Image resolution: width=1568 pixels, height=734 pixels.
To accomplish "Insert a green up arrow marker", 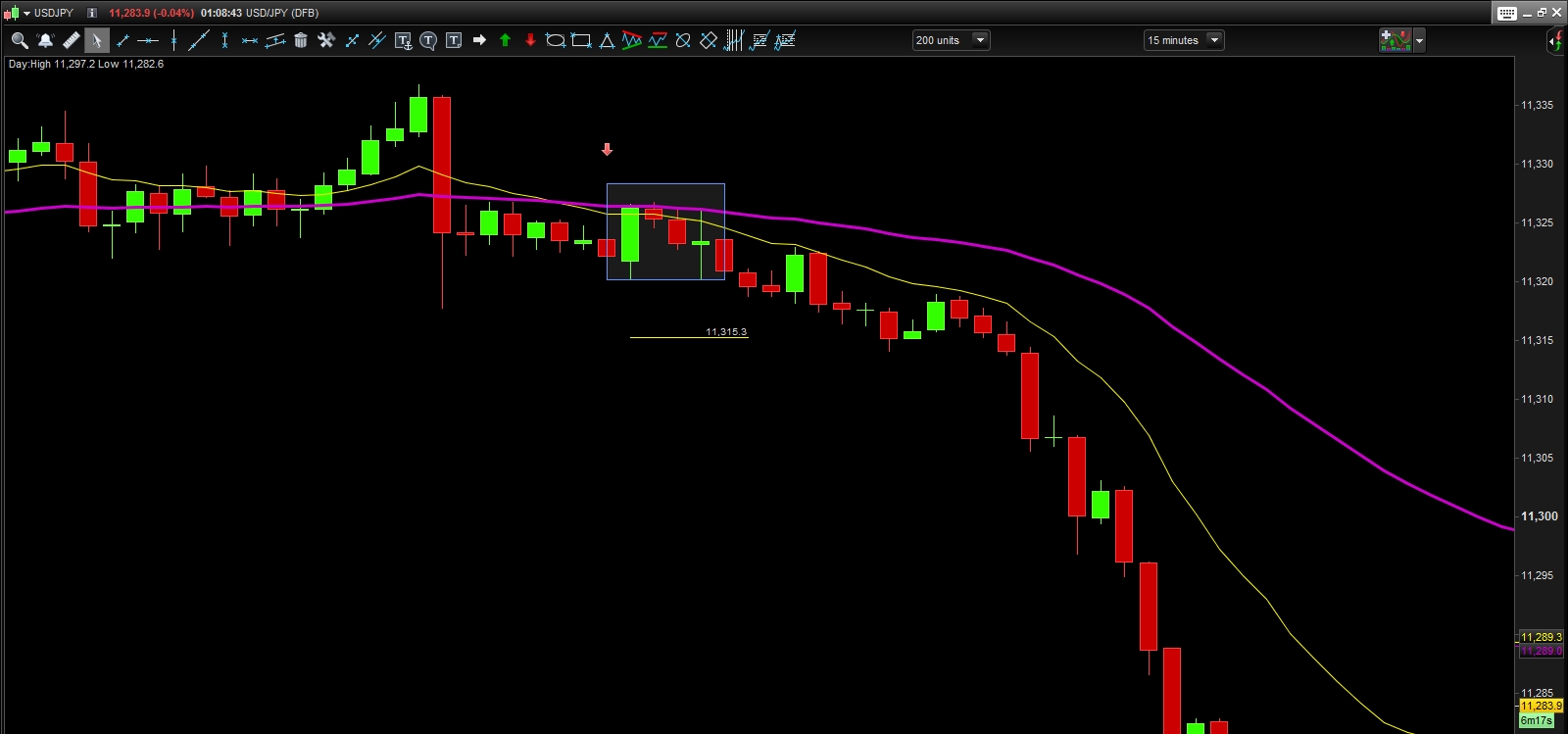I will click(505, 40).
